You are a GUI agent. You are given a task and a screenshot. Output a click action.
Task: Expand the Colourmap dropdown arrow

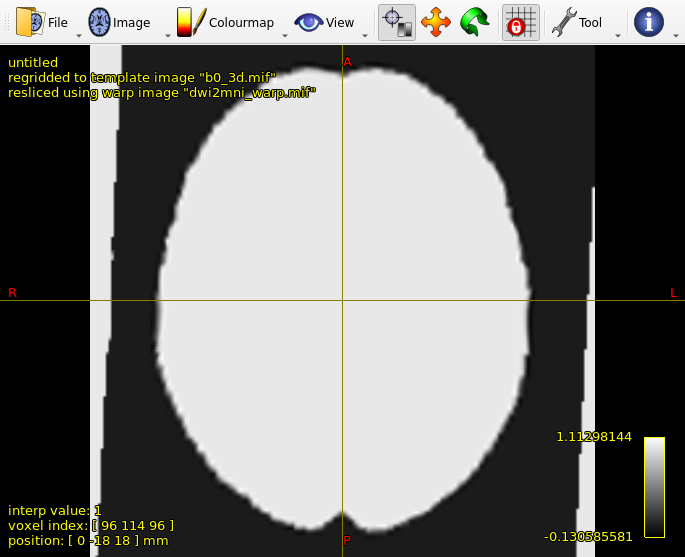pyautogui.click(x=285, y=36)
